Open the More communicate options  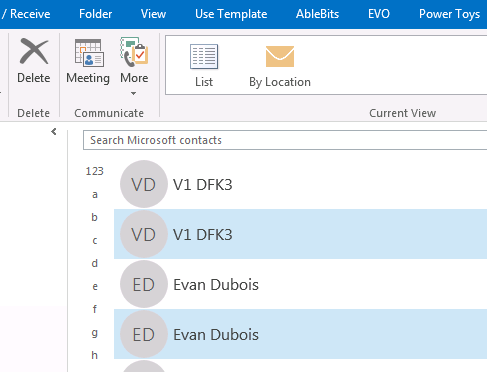[134, 66]
